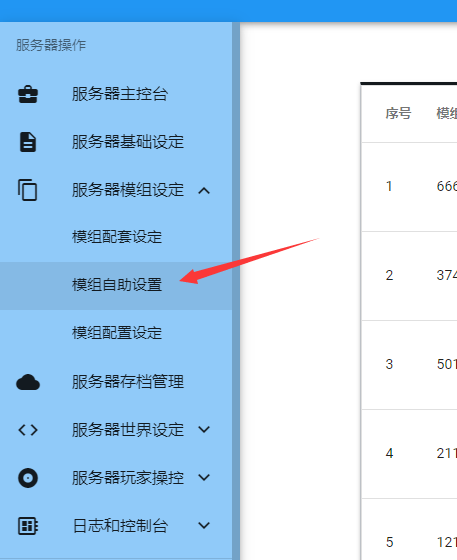Click the sidebar vertical scrollbar
Image resolution: width=457 pixels, height=560 pixels.
tap(236, 291)
